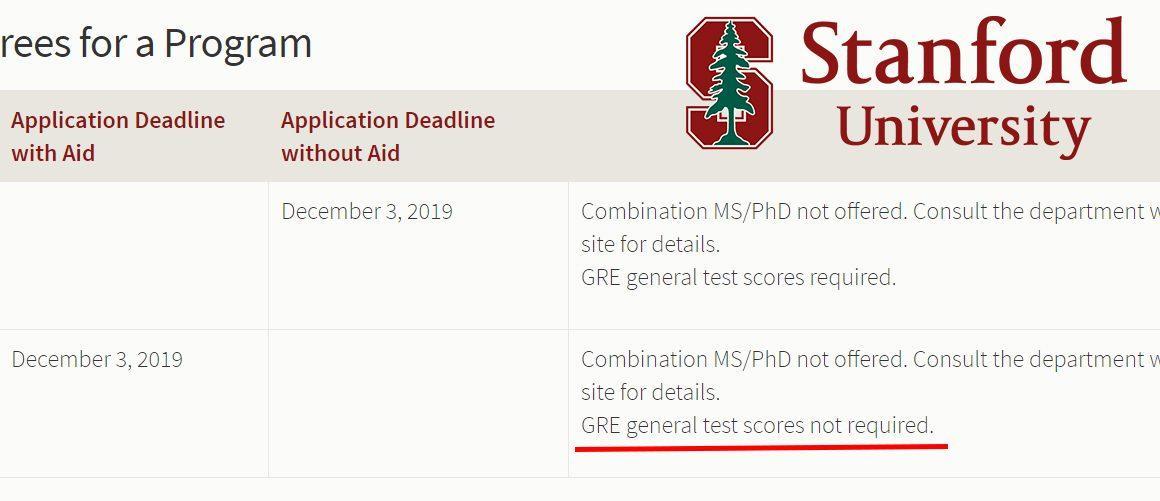Screen dimensions: 1160x501
Task: Click first row's "Combination MS/PhD not offered" text
Action: click(x=743, y=212)
